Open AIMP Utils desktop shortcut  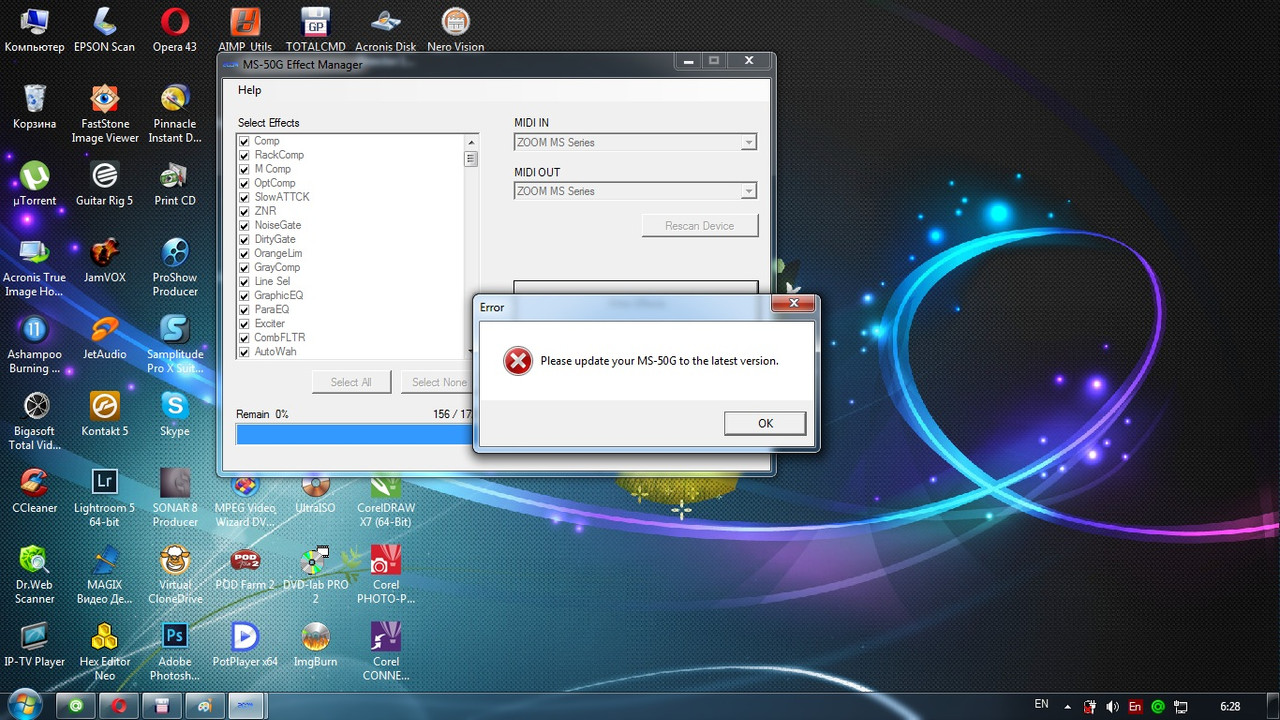point(245,29)
